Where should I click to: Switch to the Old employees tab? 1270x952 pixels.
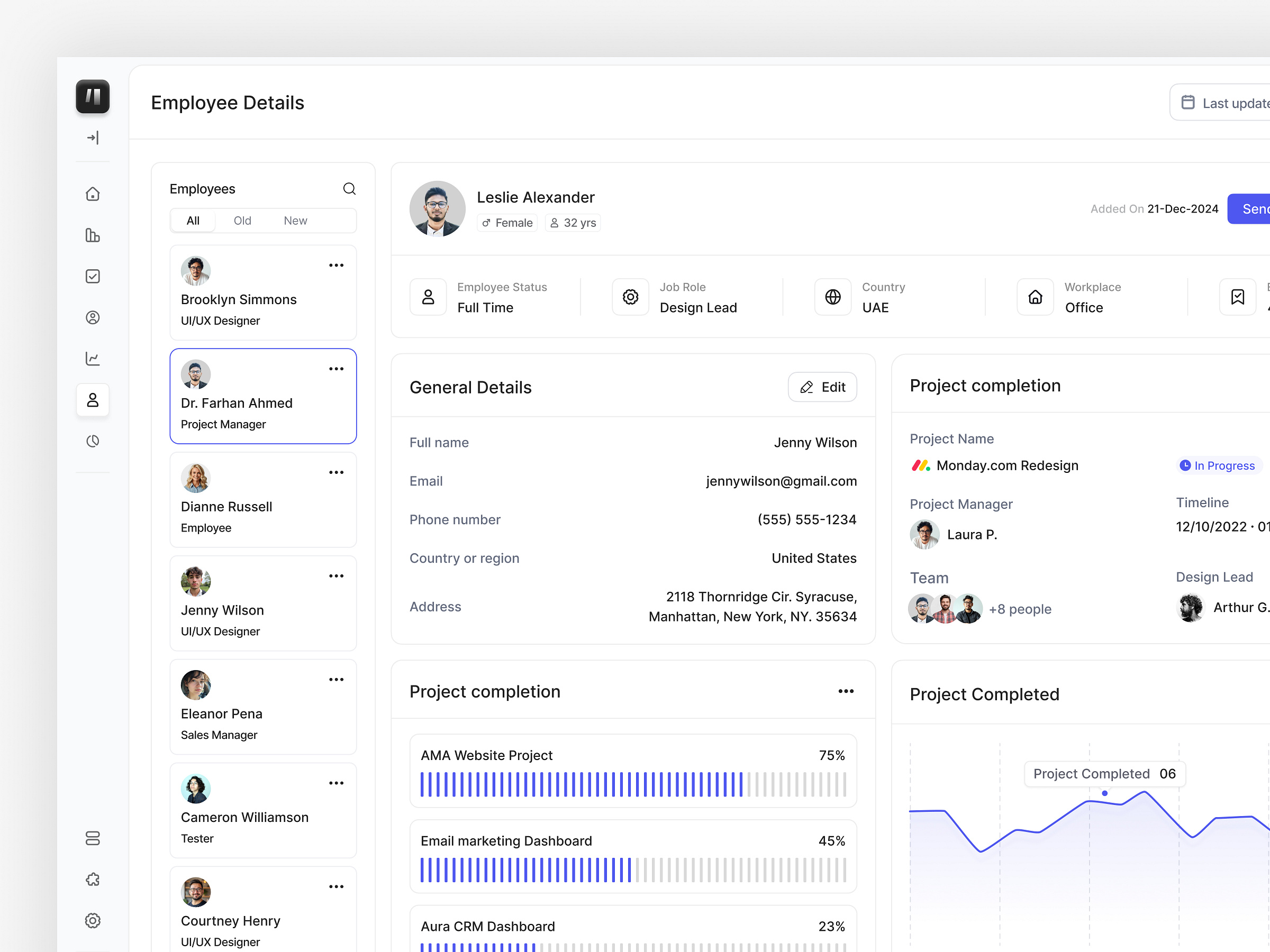click(x=242, y=221)
